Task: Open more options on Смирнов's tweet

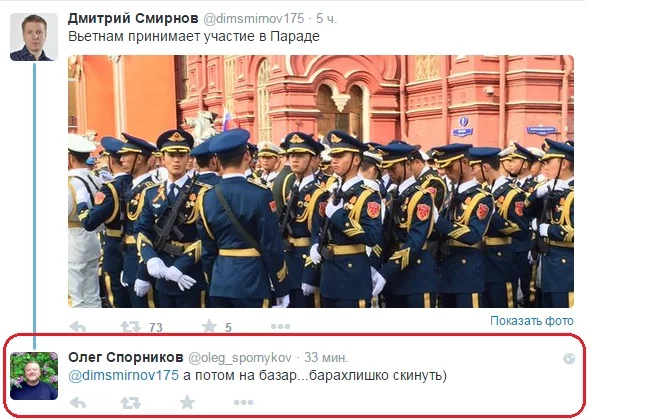Action: click(281, 326)
